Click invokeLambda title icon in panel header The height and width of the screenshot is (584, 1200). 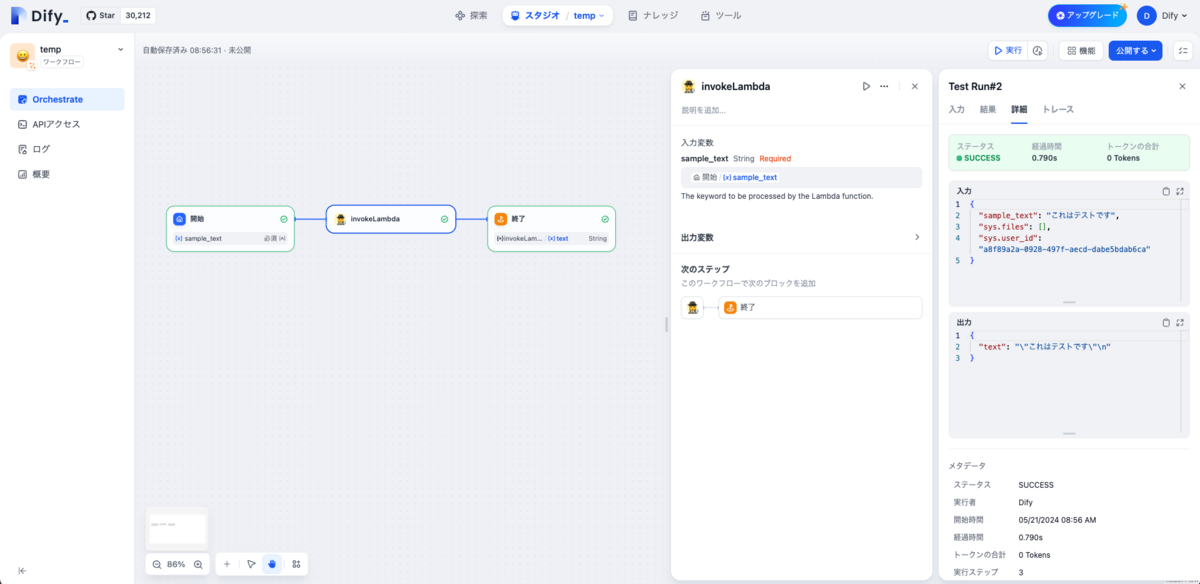pyautogui.click(x=688, y=86)
